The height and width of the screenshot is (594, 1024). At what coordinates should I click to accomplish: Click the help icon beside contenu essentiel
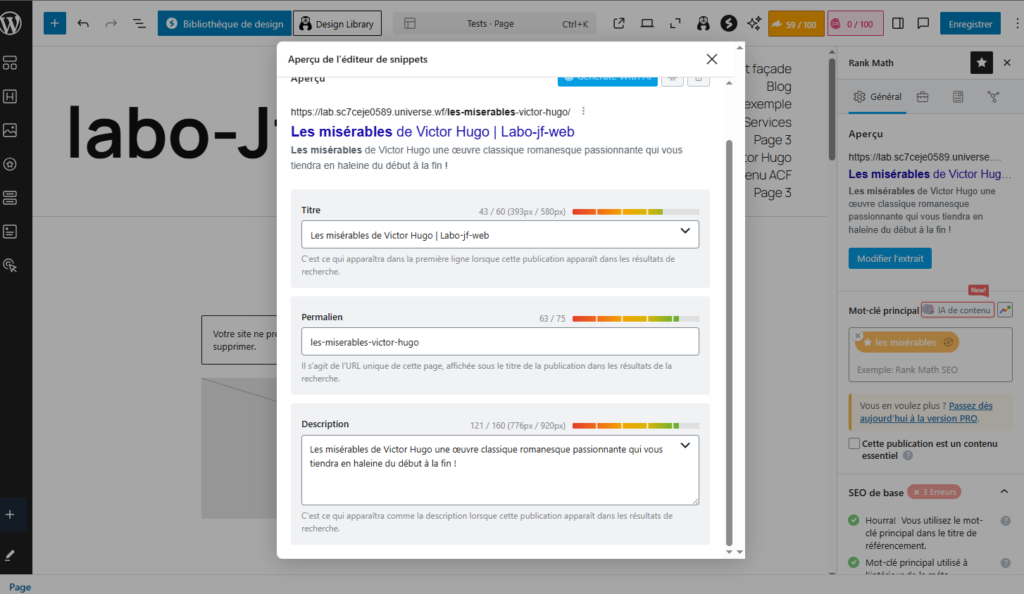pos(908,456)
